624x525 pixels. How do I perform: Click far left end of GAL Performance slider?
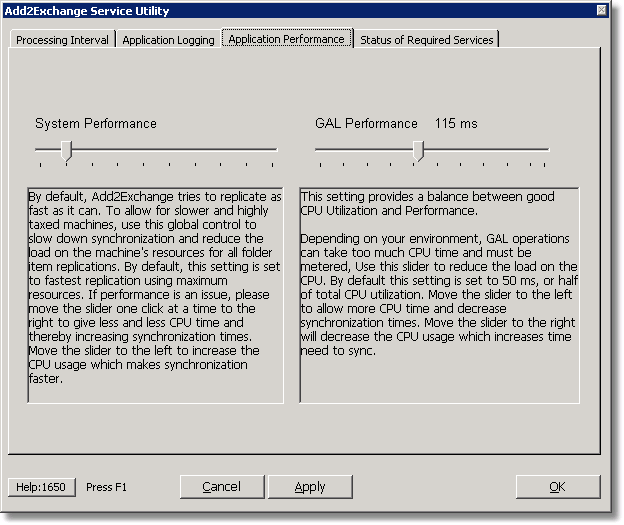318,150
